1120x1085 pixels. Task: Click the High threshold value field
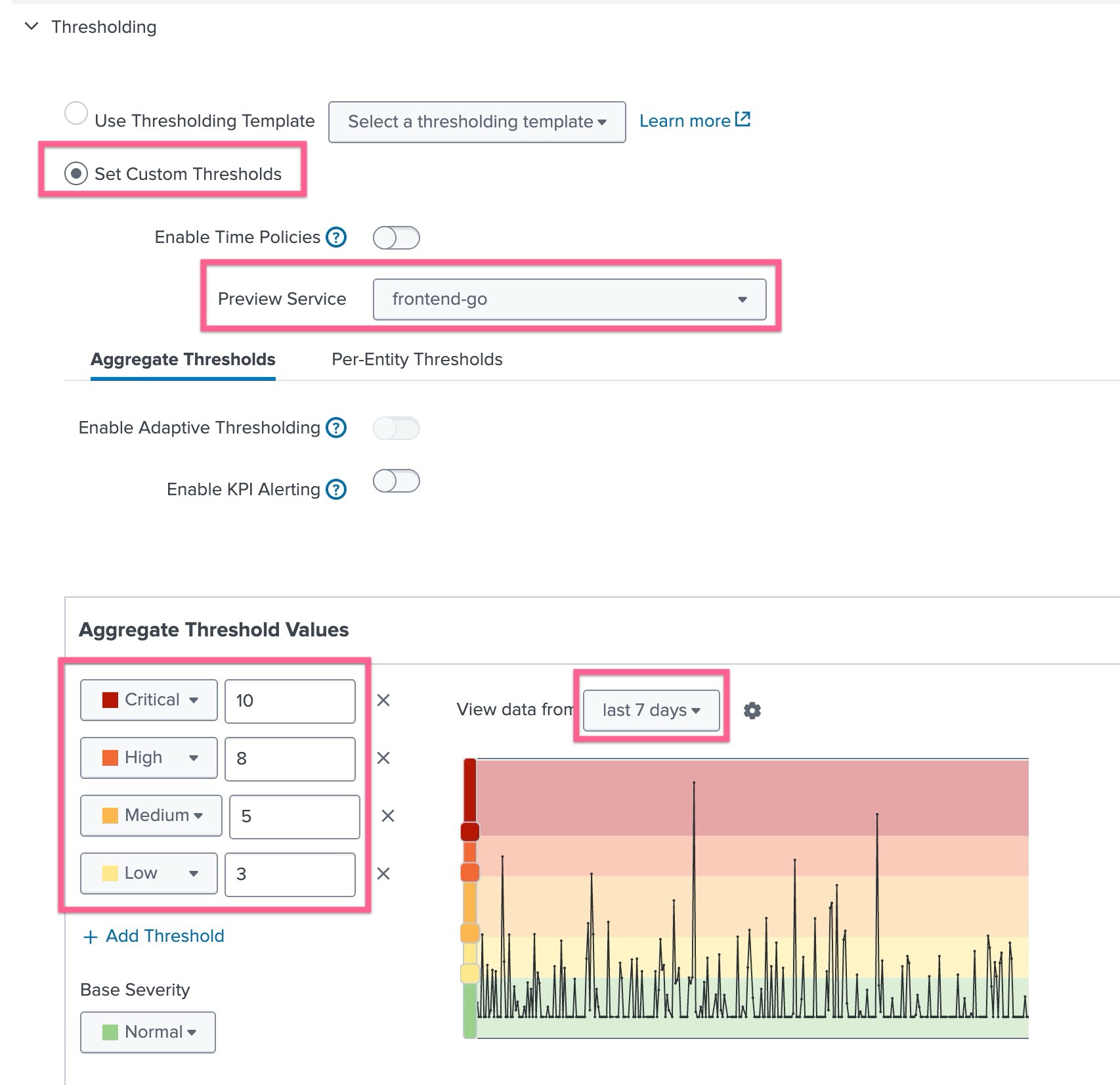[290, 759]
